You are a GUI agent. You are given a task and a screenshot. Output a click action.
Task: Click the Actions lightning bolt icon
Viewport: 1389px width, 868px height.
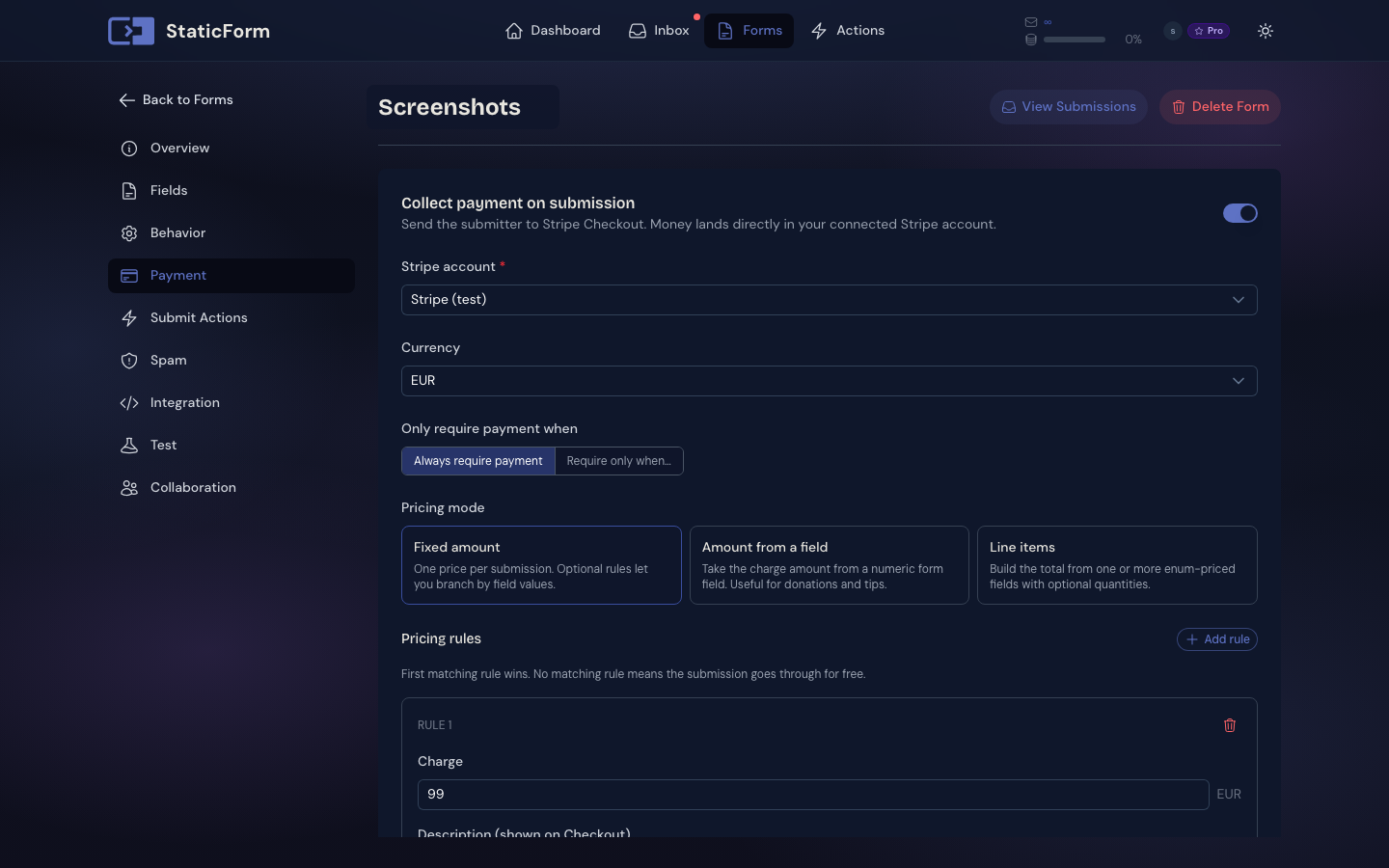click(x=819, y=31)
